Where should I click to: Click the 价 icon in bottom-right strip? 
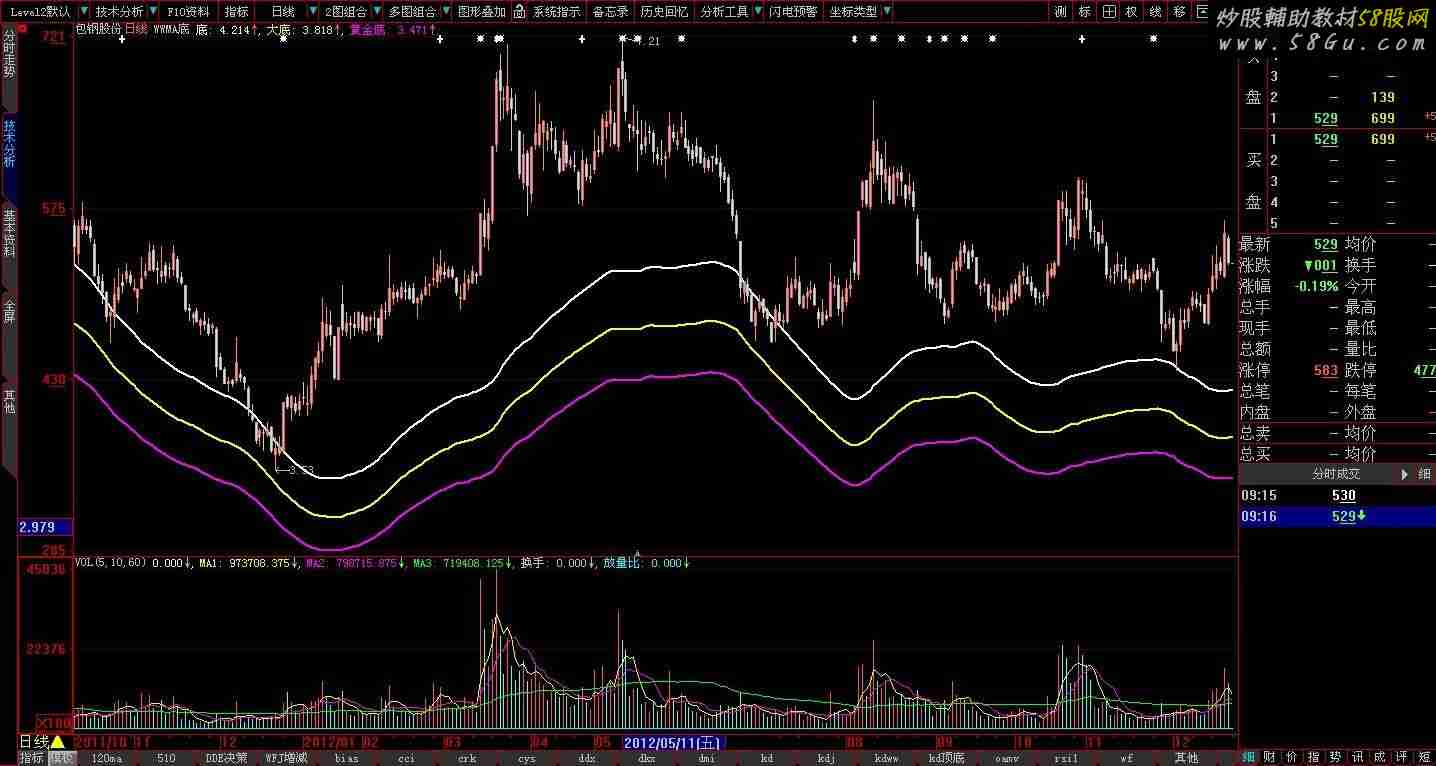1292,757
